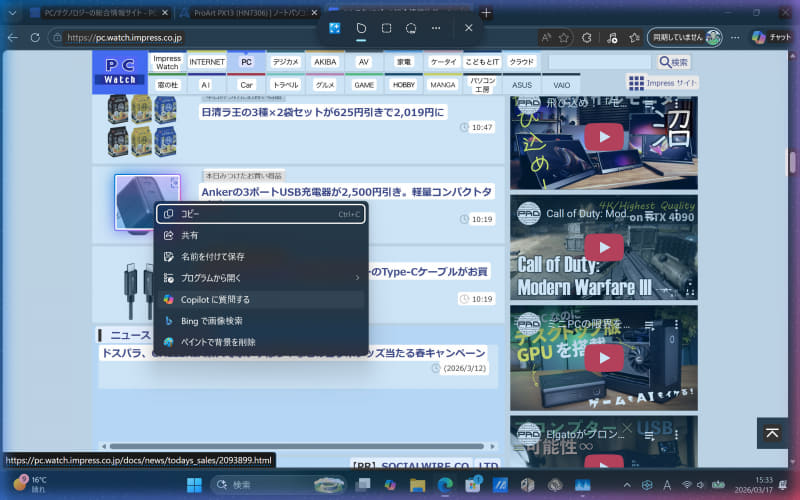Open File Explorer from the taskbar
Image resolution: width=800 pixels, height=500 pixels.
tap(417, 485)
